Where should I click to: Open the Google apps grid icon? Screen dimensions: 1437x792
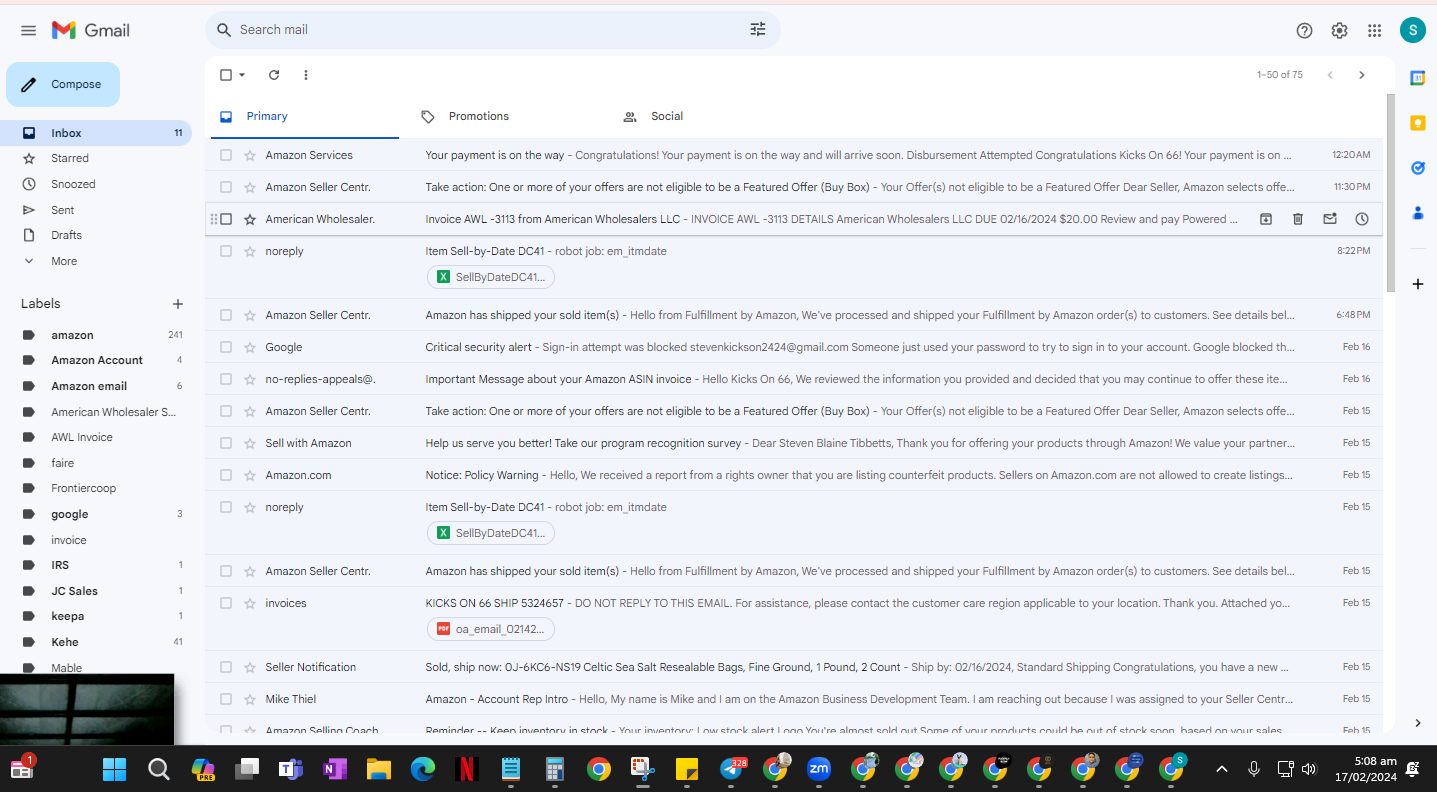[x=1375, y=31]
